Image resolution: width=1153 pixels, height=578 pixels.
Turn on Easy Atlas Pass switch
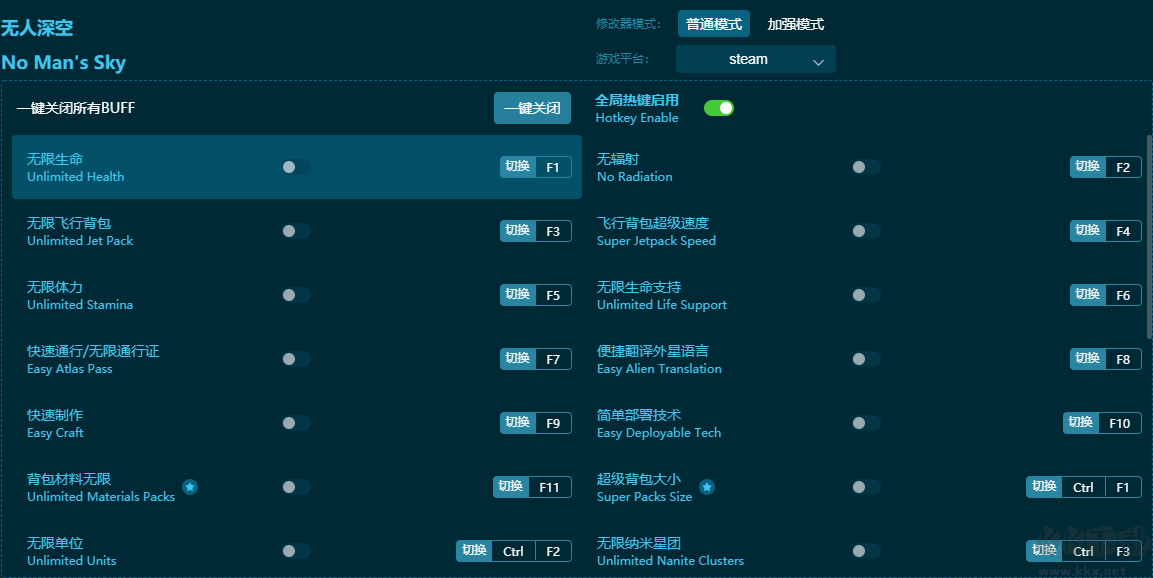(x=296, y=359)
